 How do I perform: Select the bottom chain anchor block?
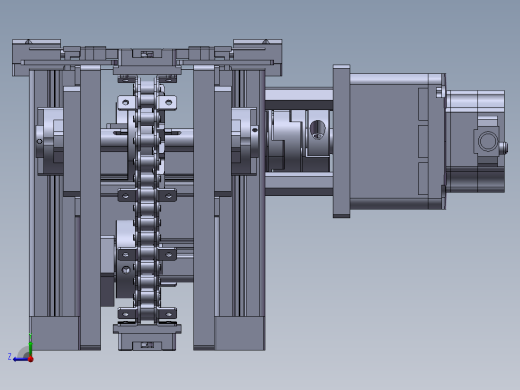point(147,337)
